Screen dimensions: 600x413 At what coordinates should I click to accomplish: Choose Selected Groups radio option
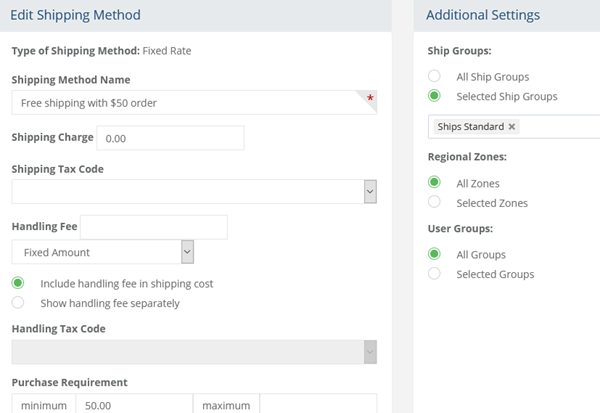[434, 274]
